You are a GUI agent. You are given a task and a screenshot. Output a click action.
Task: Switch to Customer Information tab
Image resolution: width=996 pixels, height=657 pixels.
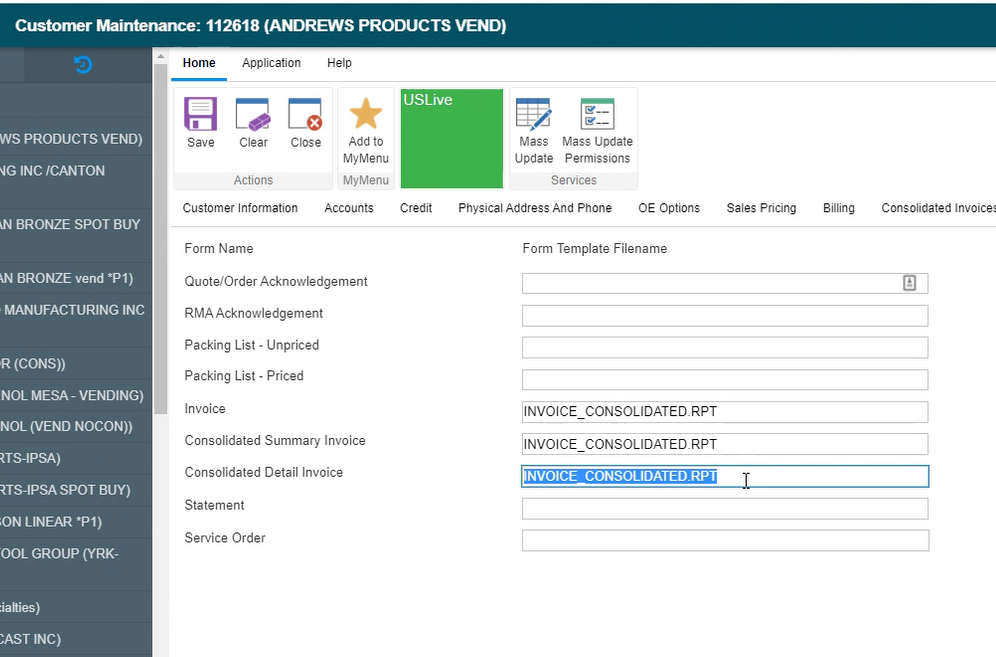click(240, 208)
